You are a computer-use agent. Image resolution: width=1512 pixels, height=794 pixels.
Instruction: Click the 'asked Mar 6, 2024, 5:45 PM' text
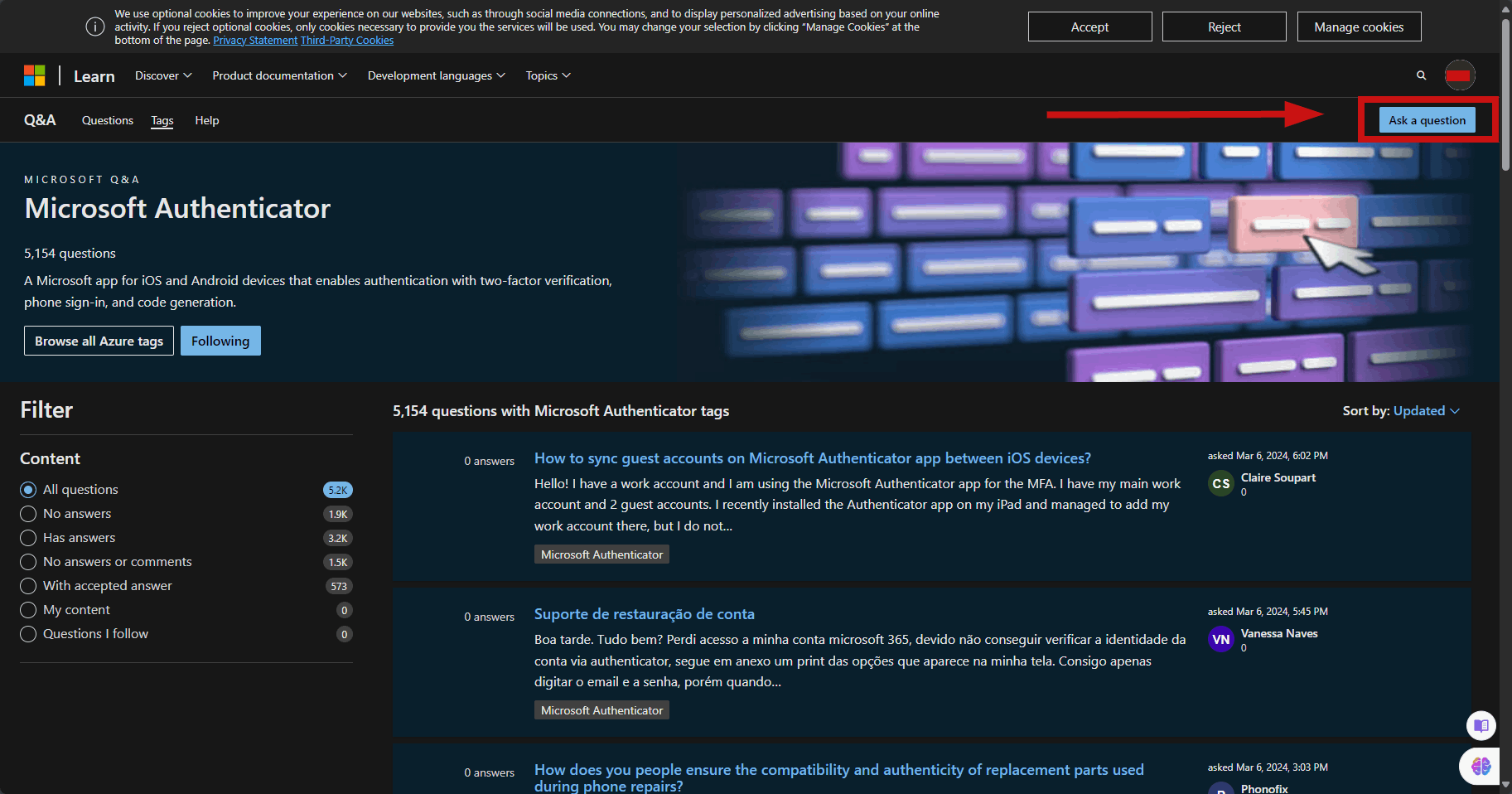tap(1268, 612)
